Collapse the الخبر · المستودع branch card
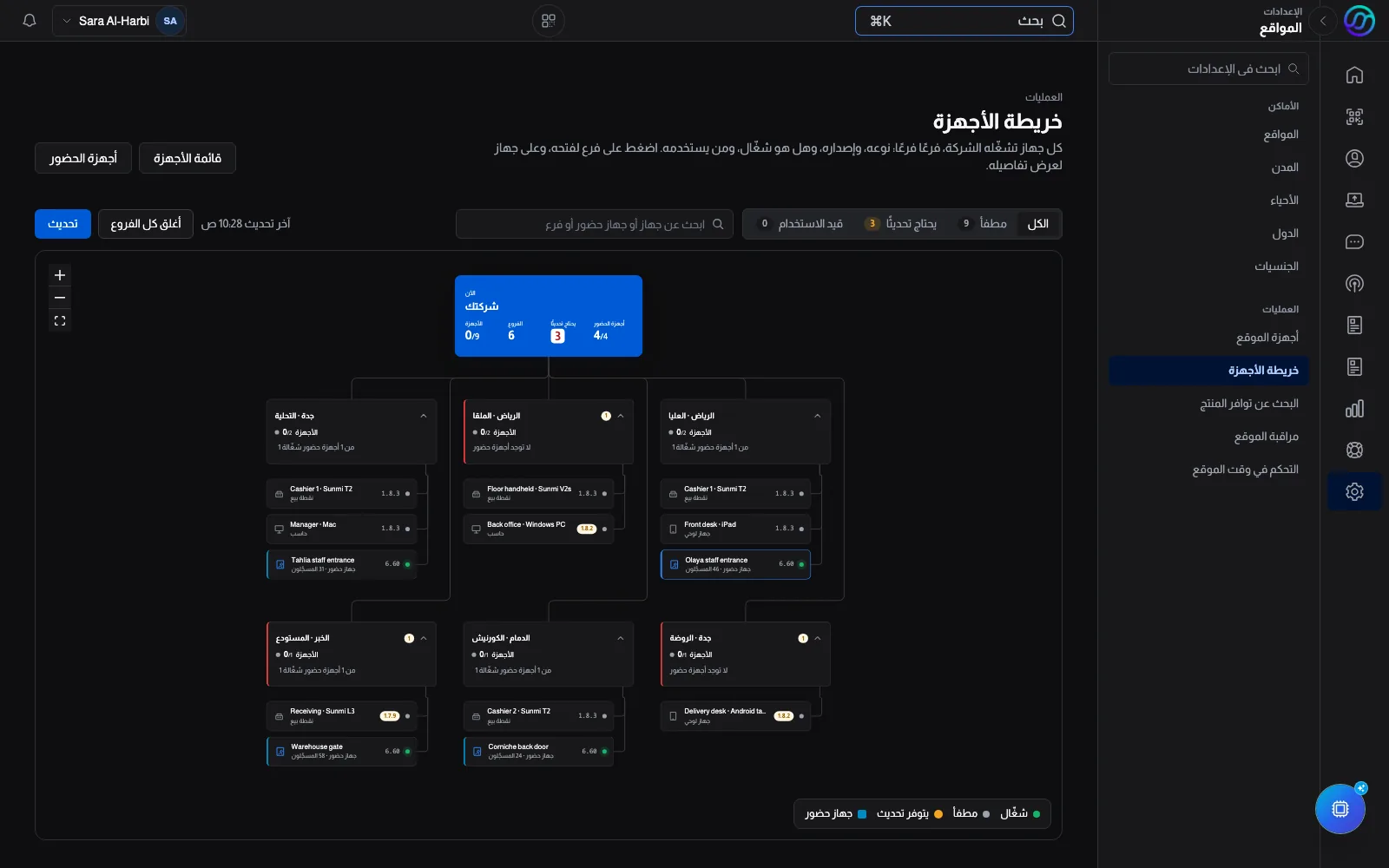 click(x=424, y=639)
